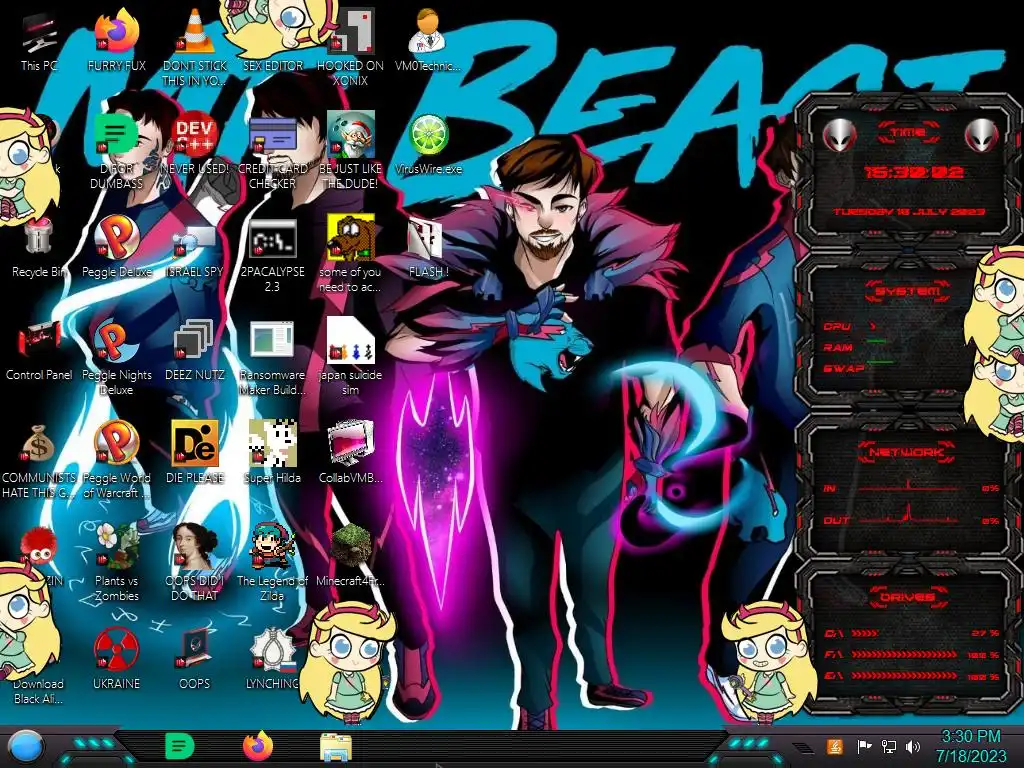
Task: Launch Plants vs Zombies
Action: [x=116, y=563]
